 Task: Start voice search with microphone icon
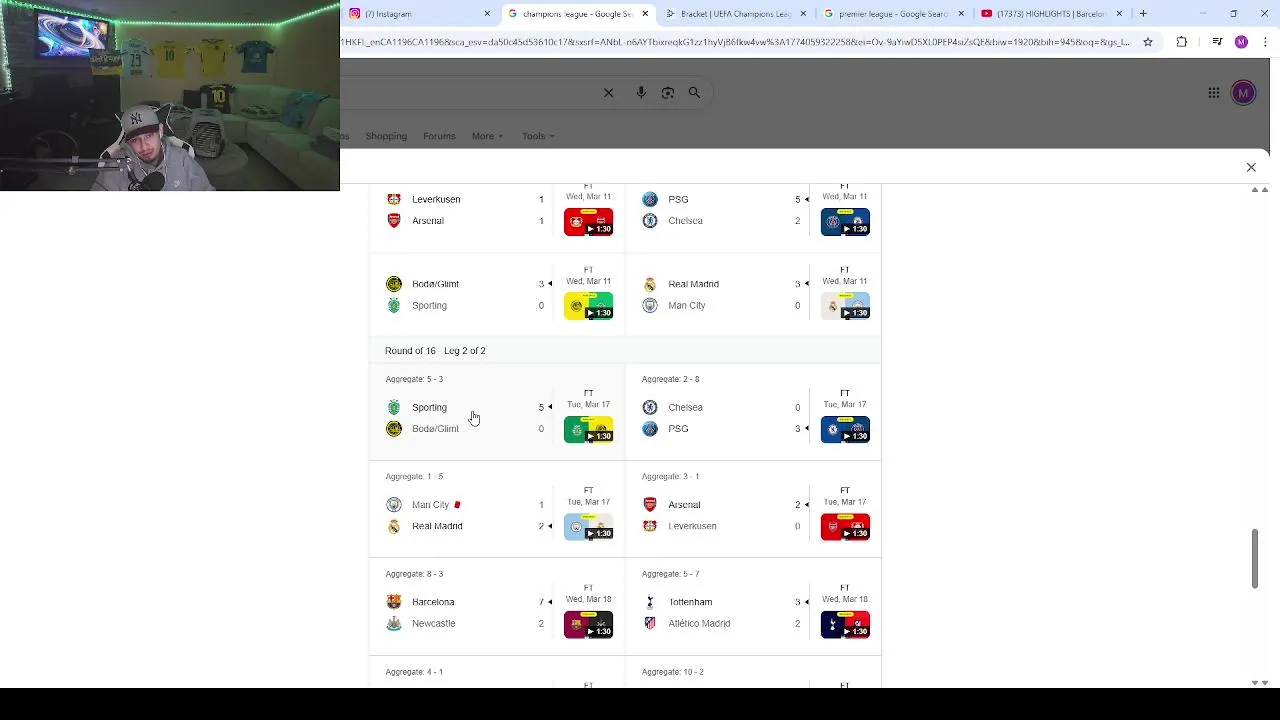click(x=641, y=93)
